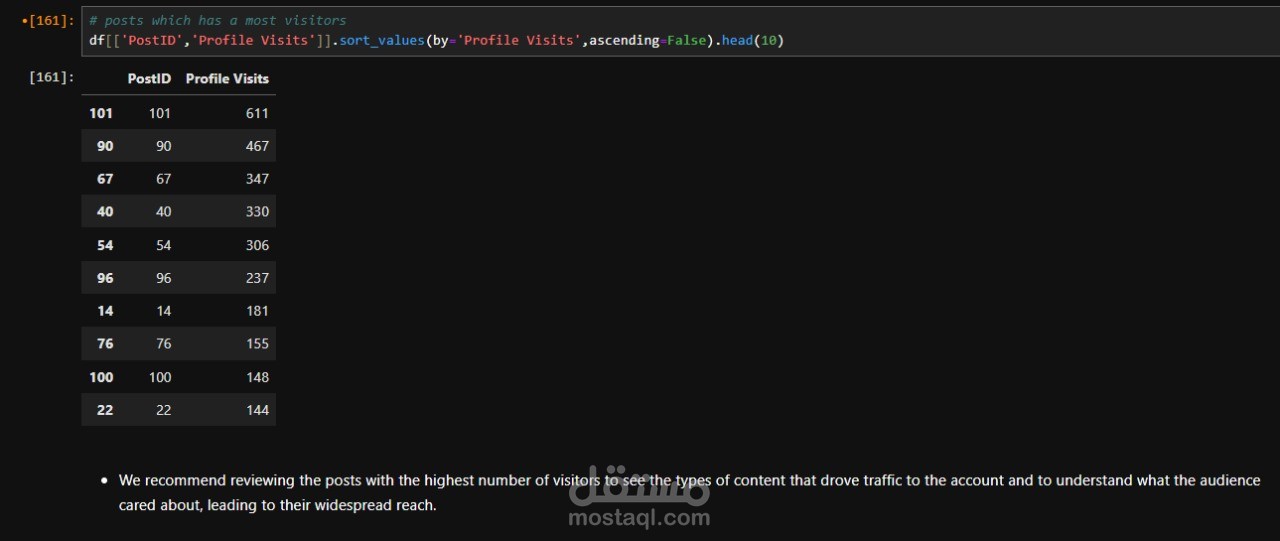The width and height of the screenshot is (1280, 541).
Task: Click Profile Visits value 306
Action: [257, 245]
